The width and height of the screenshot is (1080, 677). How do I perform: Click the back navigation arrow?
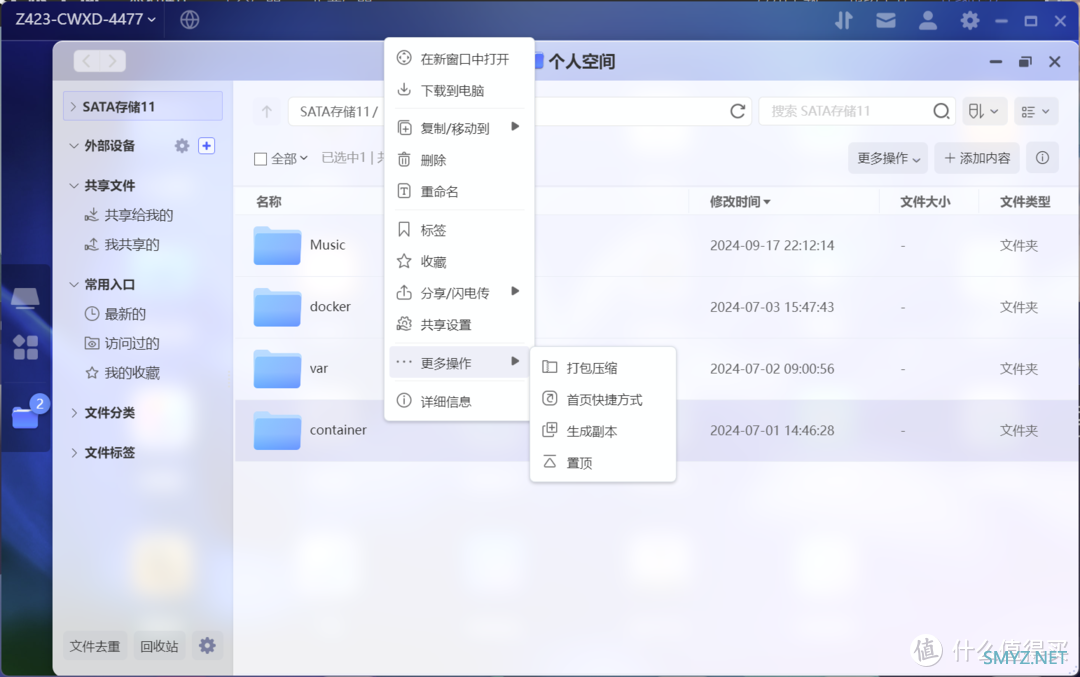tap(87, 61)
